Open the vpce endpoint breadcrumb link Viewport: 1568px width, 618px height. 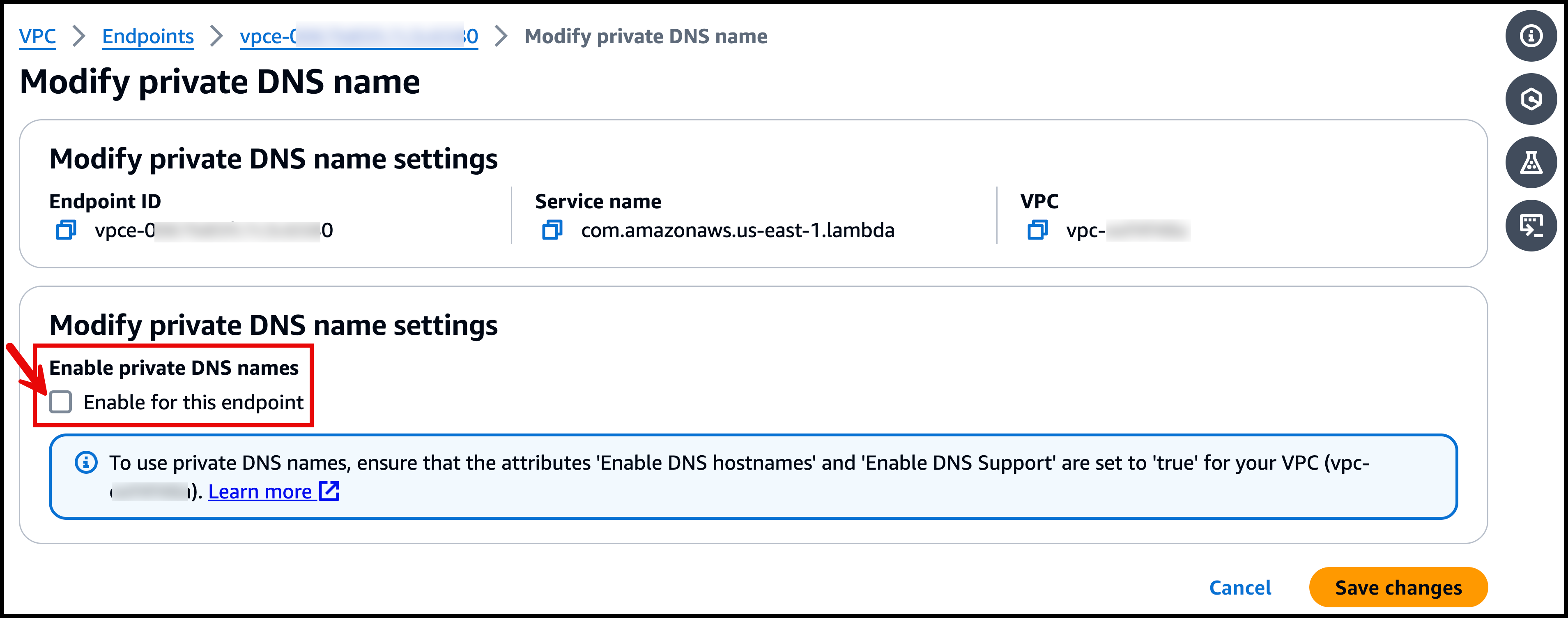point(359,37)
